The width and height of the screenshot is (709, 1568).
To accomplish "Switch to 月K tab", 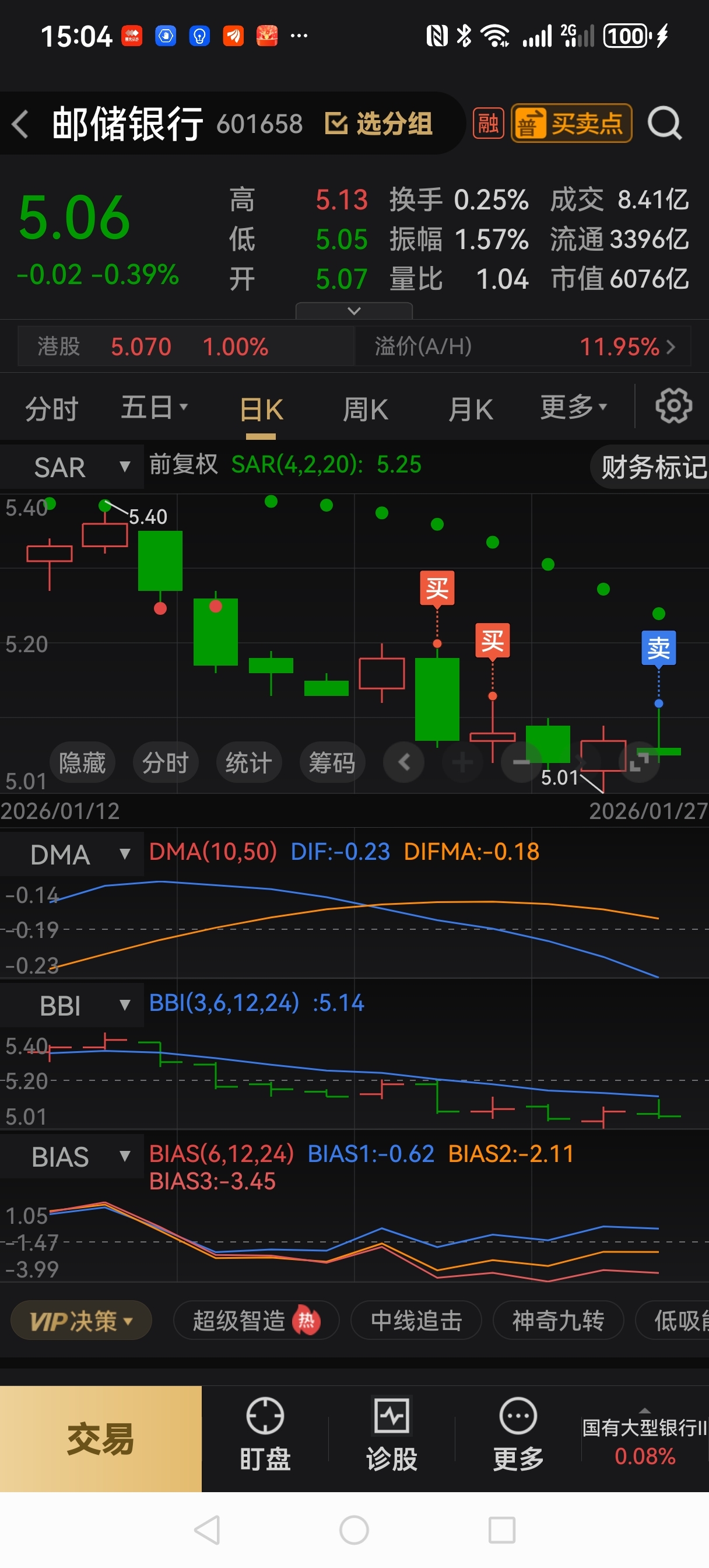I will coord(470,409).
